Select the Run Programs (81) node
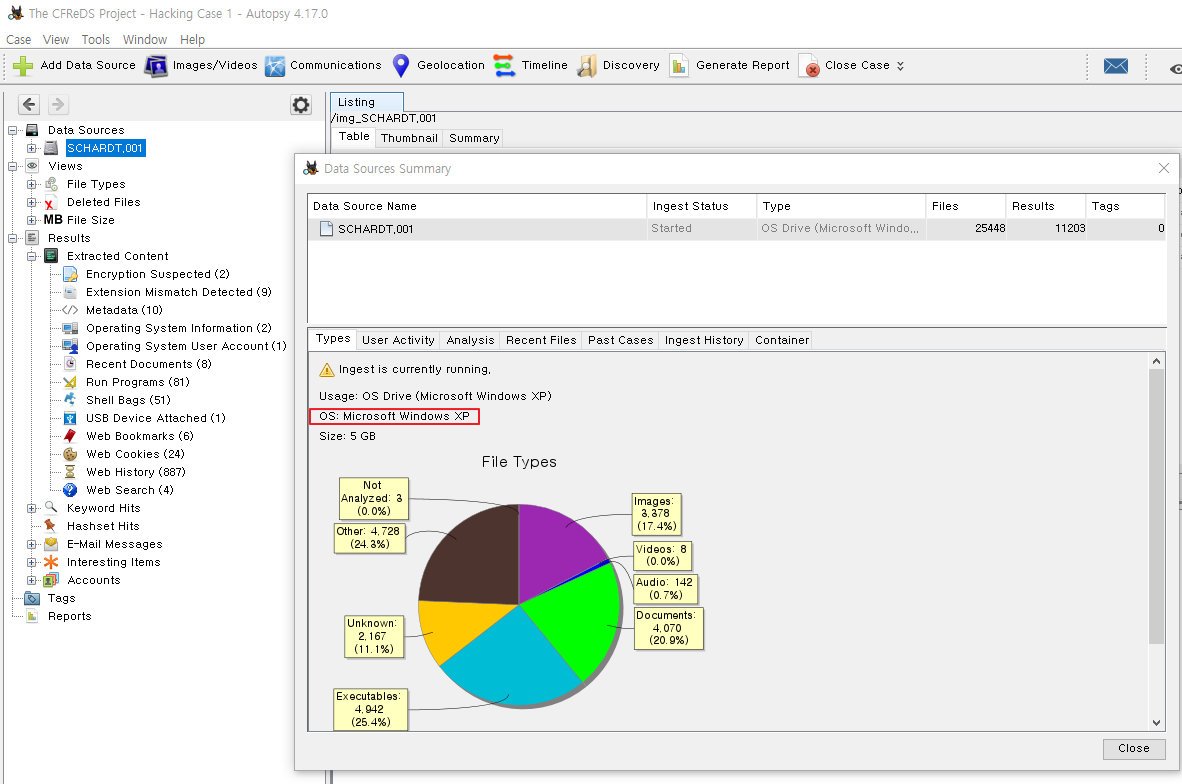 pos(138,382)
